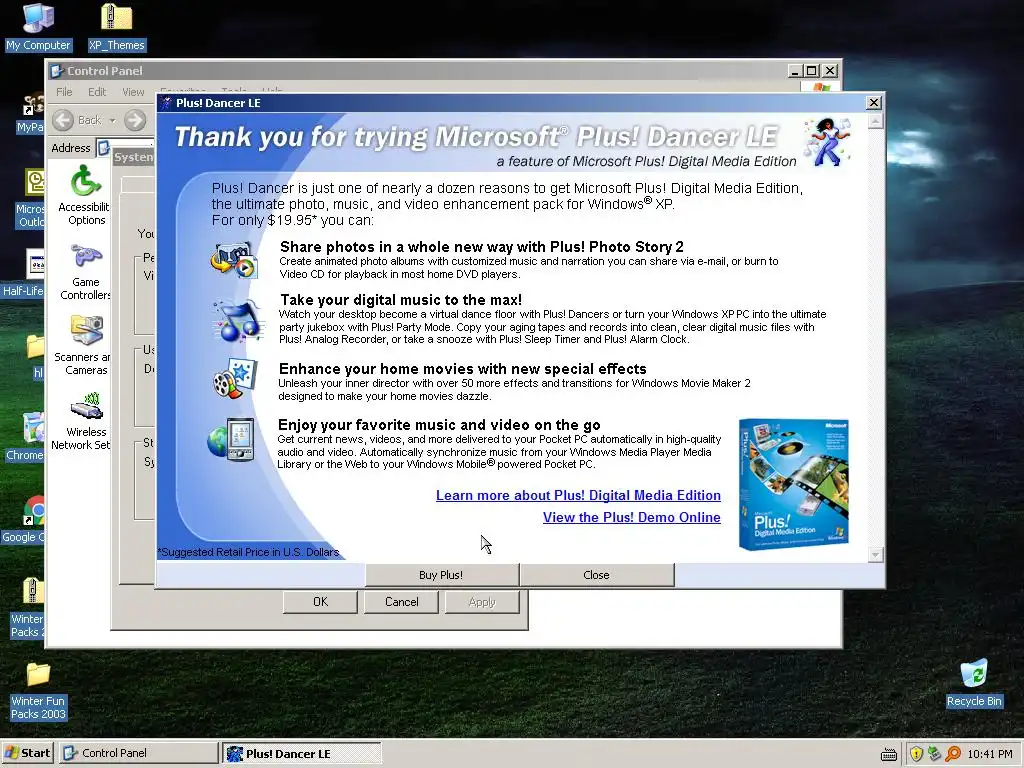This screenshot has height=768, width=1024.
Task: Open the Back history dropdown arrow
Action: coord(112,120)
